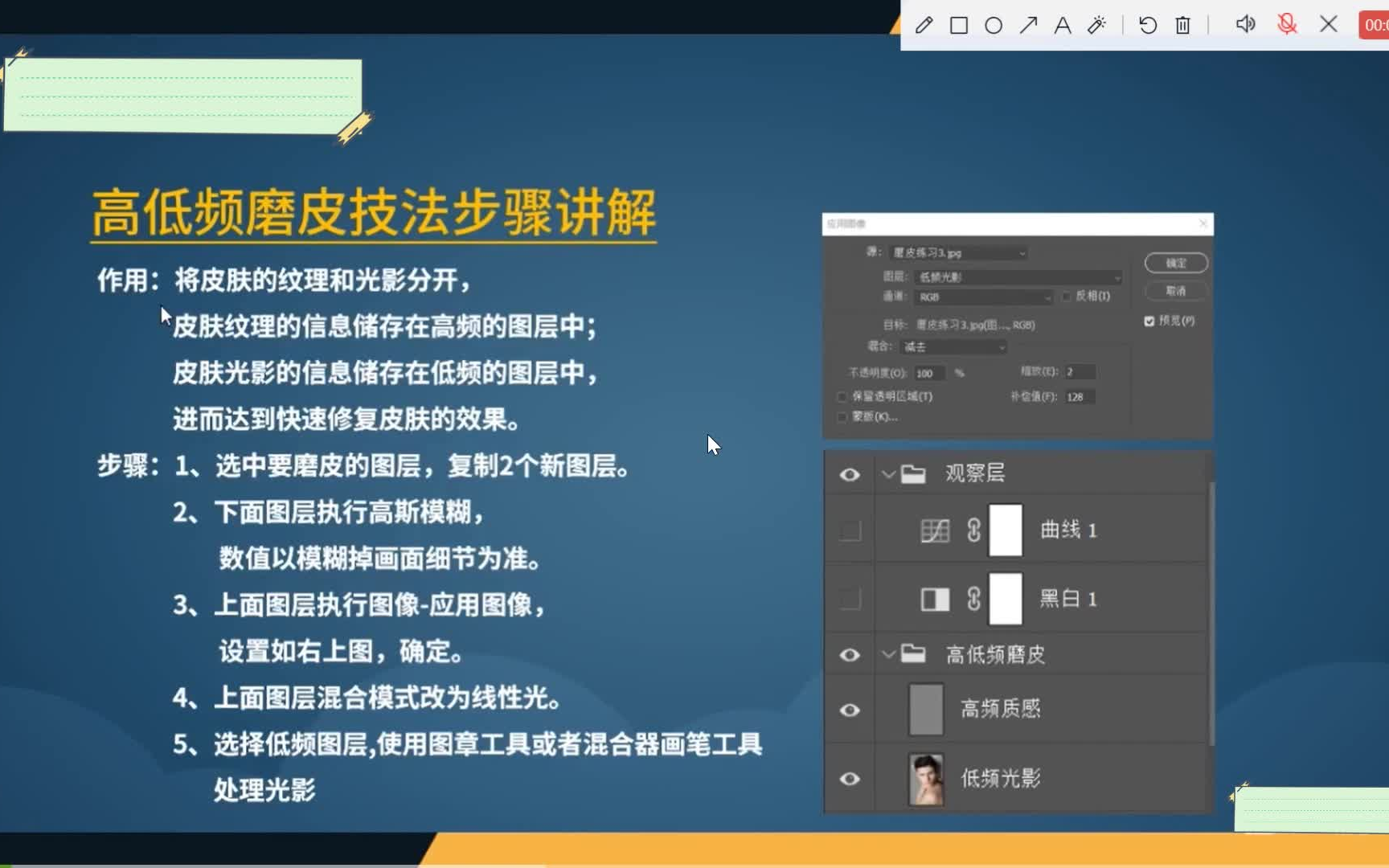Click the 观察层 folder icon
The image size is (1389, 868).
[913, 473]
